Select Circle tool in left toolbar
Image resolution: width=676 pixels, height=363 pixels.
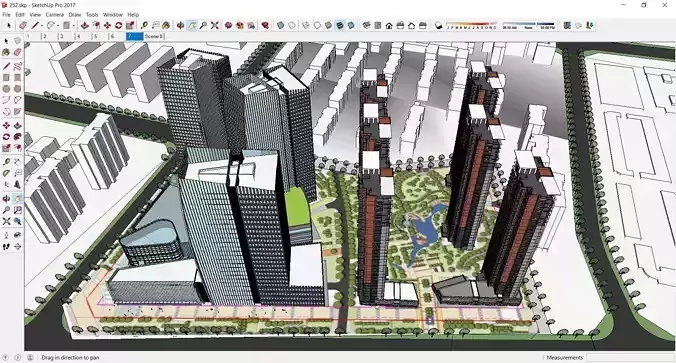[6, 89]
